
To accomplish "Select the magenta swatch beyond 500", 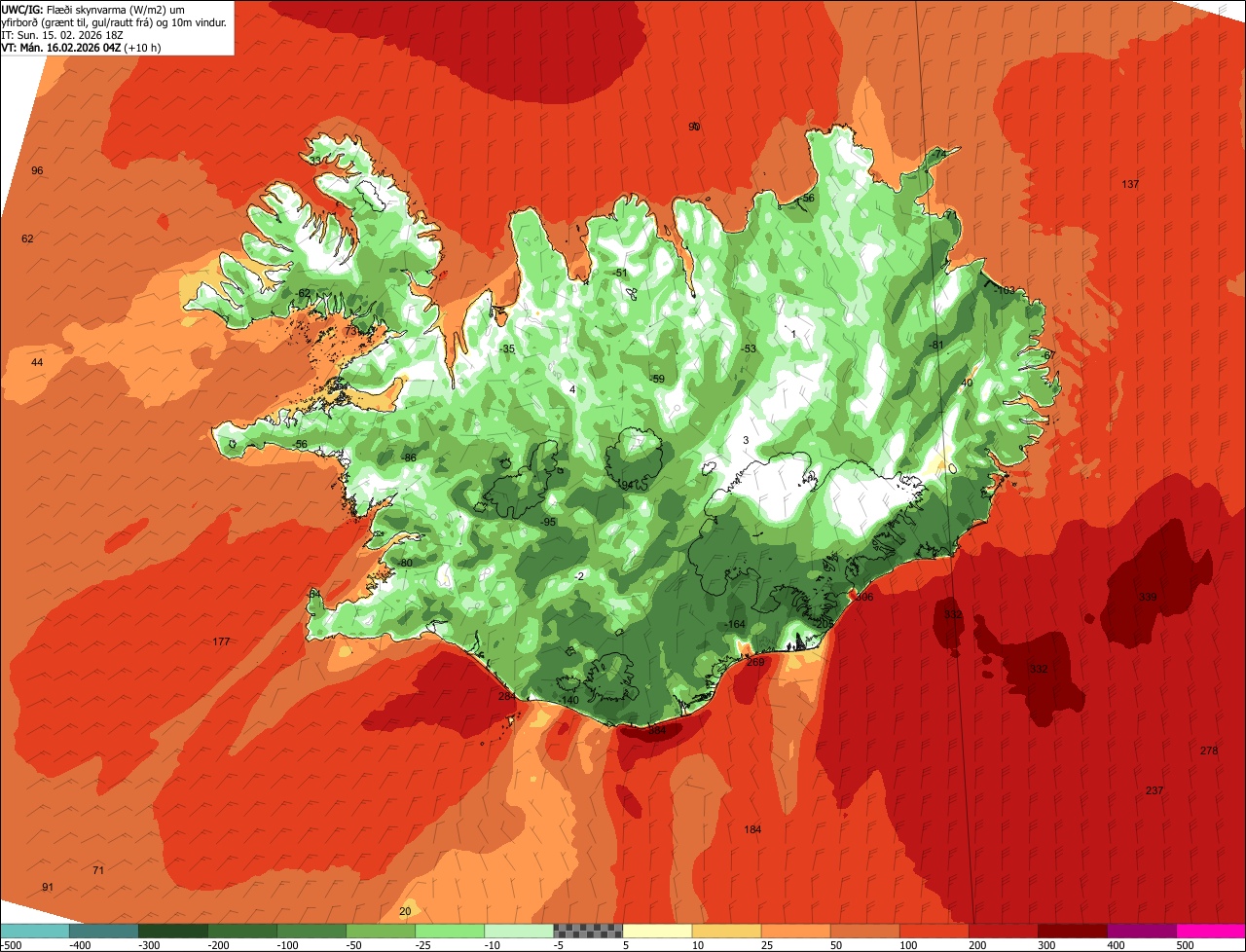I will click(1210, 931).
